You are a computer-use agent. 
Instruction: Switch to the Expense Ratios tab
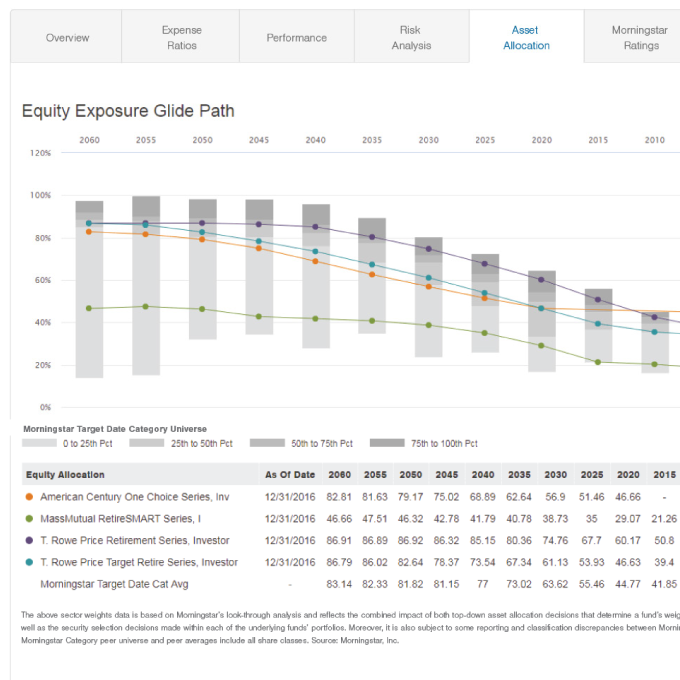[181, 38]
